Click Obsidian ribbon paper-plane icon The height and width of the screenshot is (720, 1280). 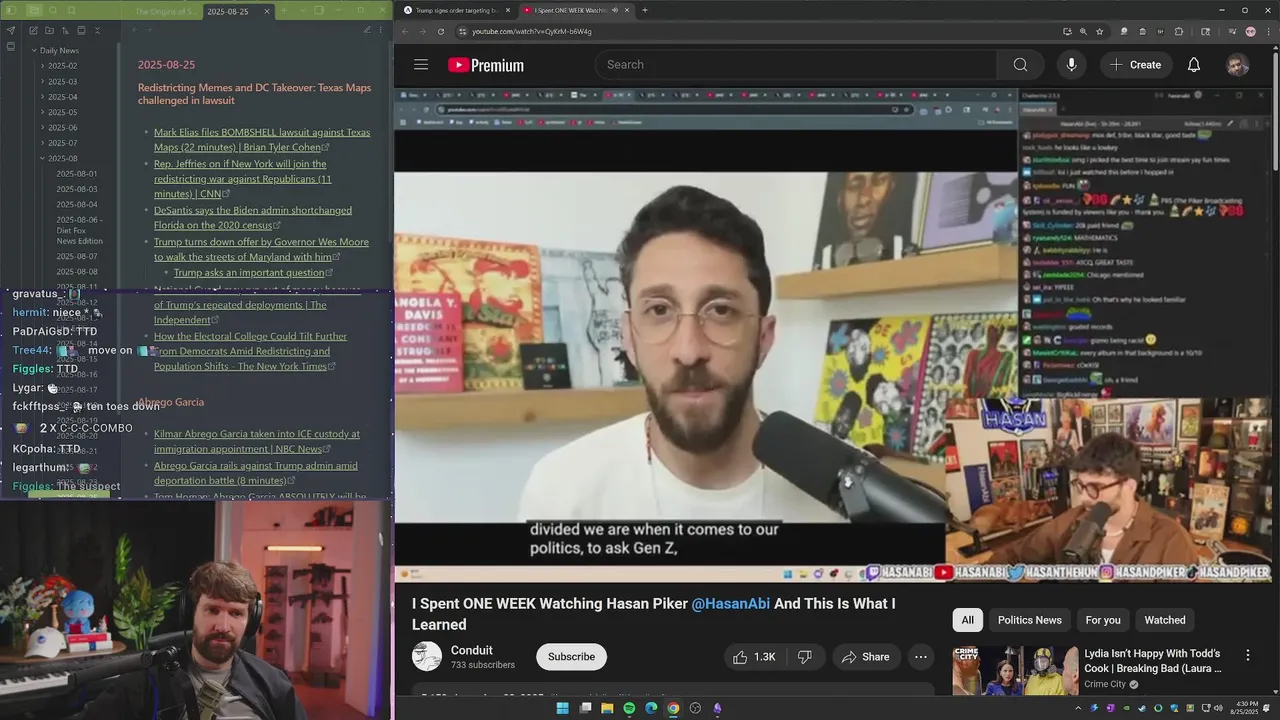[11, 31]
